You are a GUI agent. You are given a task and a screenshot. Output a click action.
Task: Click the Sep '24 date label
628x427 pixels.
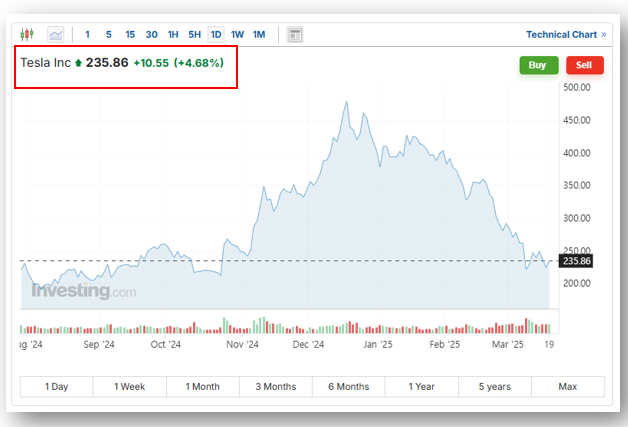[99, 344]
